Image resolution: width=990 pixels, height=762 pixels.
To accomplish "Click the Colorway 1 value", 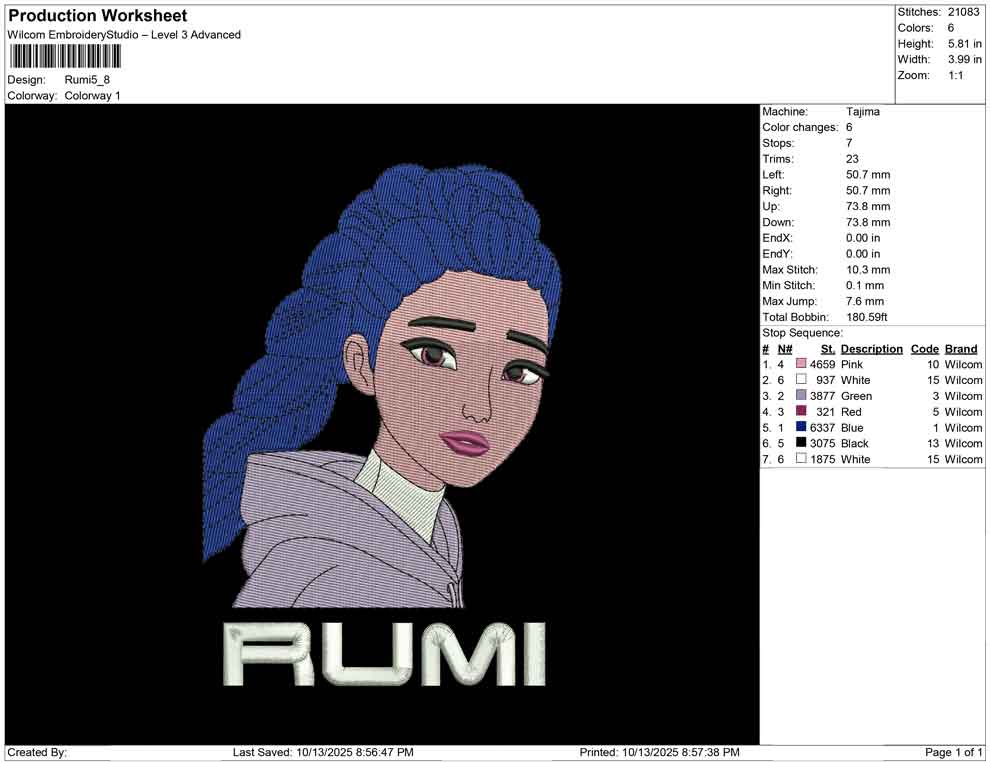I will pyautogui.click(x=92, y=96).
